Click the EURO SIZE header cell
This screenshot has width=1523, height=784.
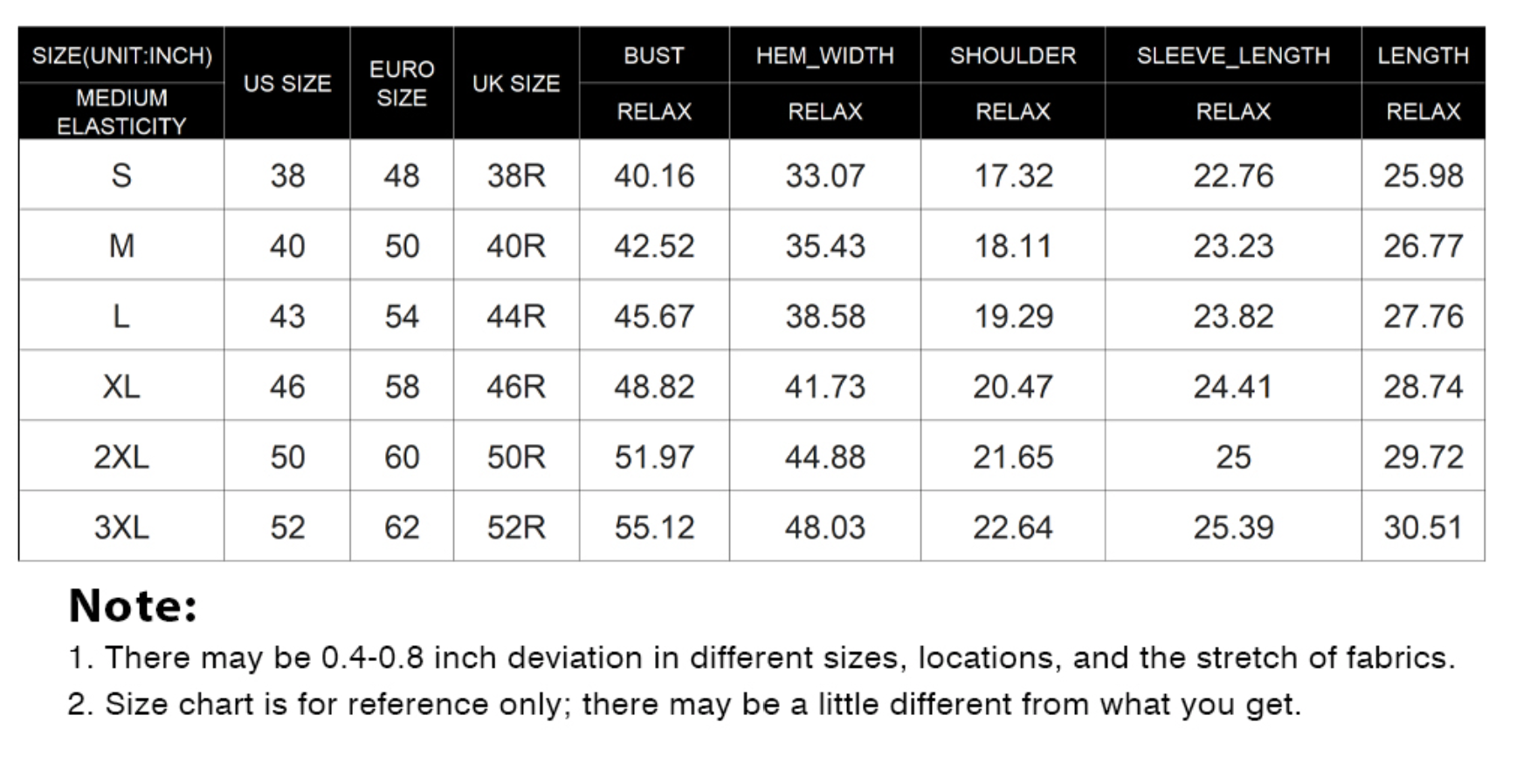coord(402,84)
